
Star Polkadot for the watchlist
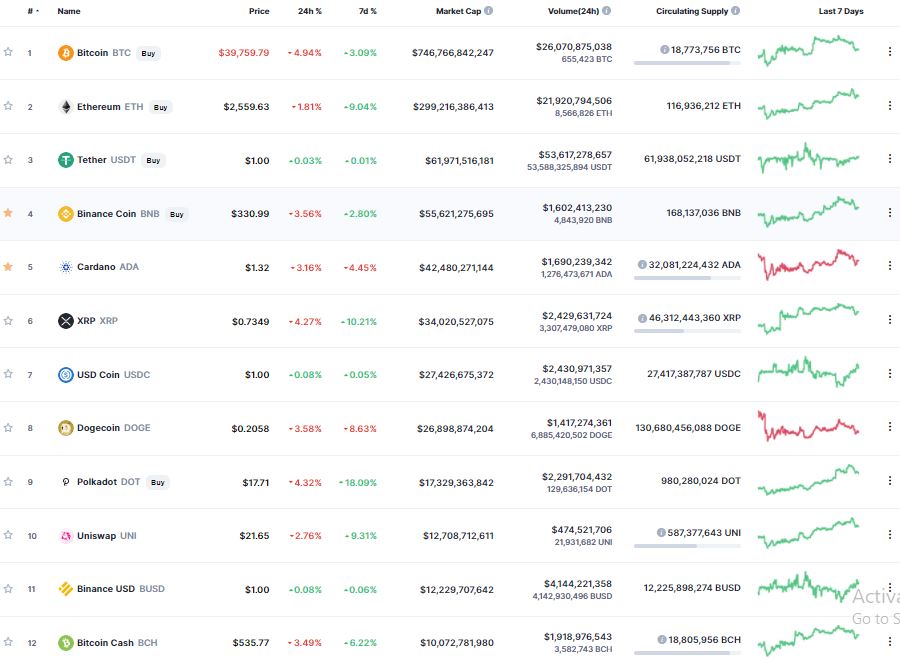8,481
